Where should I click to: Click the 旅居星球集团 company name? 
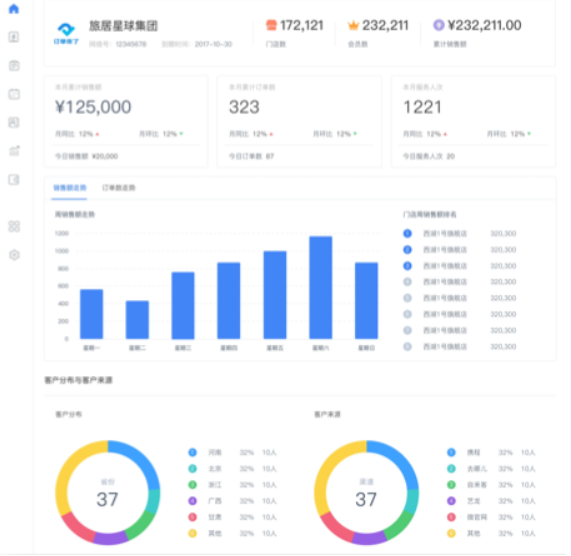pos(123,26)
